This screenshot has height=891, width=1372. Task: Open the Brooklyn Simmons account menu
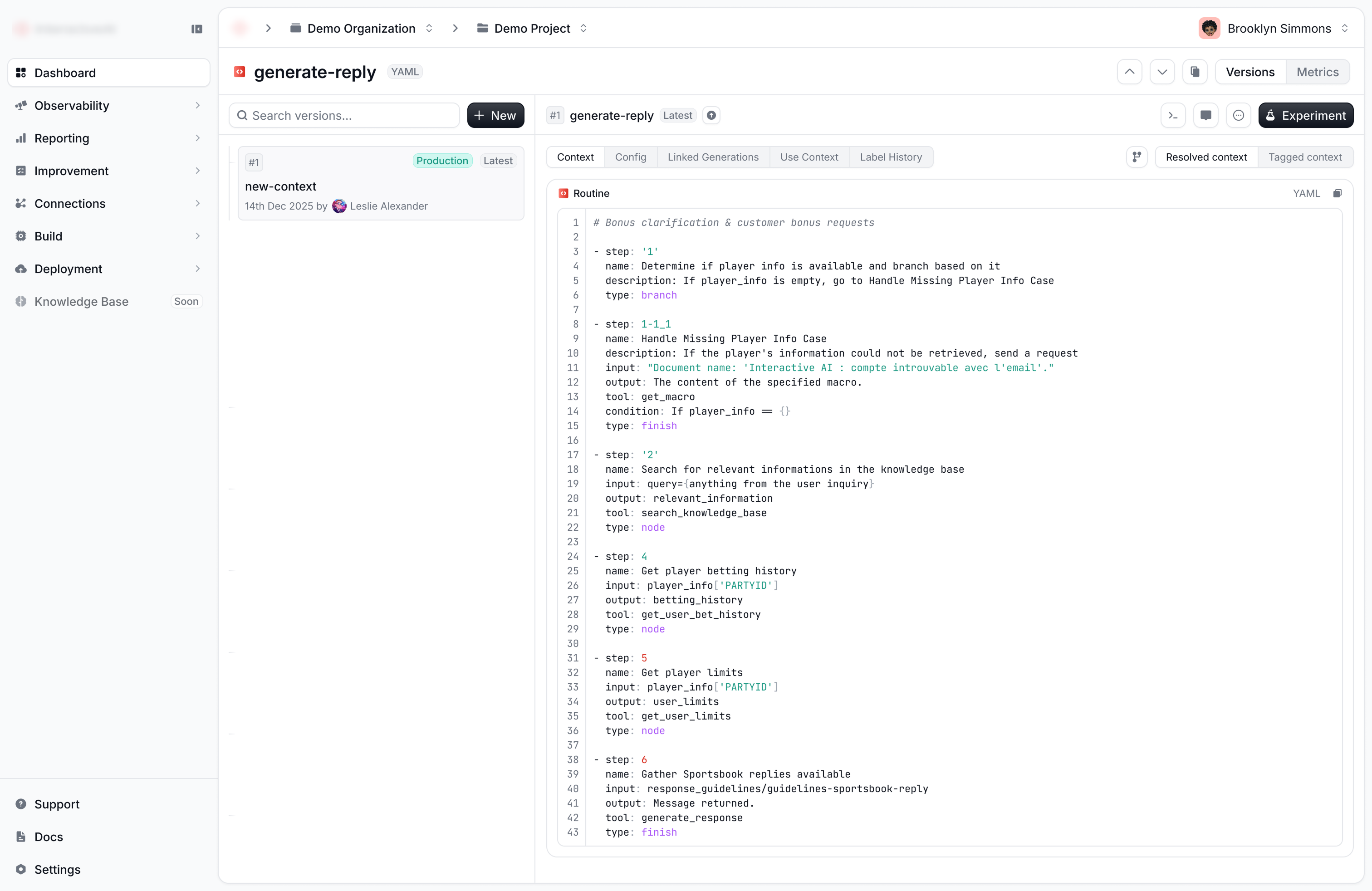point(1274,28)
